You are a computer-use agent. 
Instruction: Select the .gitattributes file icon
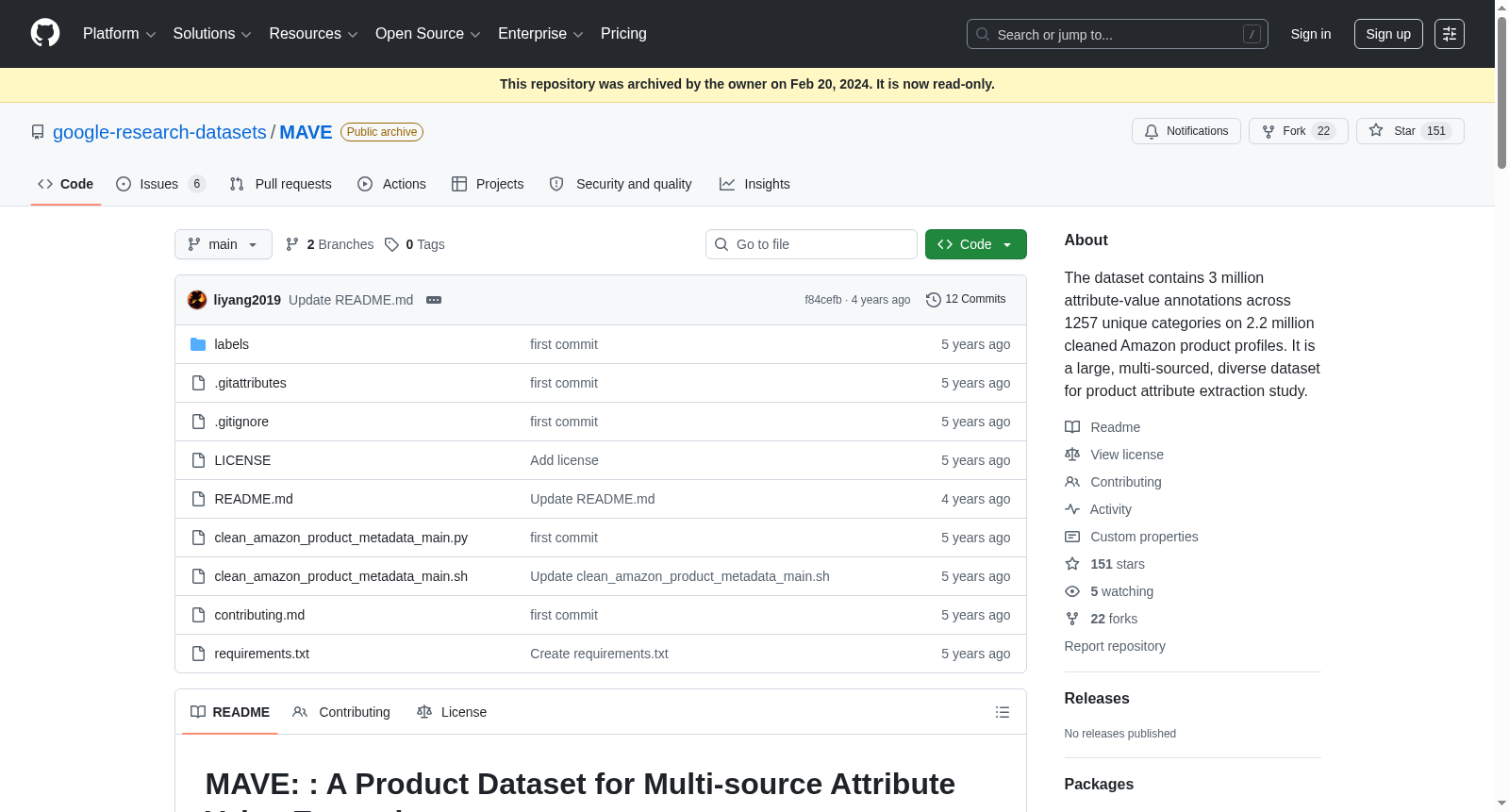point(198,383)
